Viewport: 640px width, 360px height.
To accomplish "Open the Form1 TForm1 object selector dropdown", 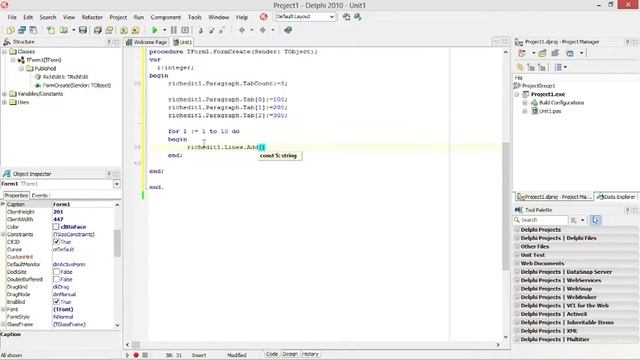I will click(x=116, y=184).
